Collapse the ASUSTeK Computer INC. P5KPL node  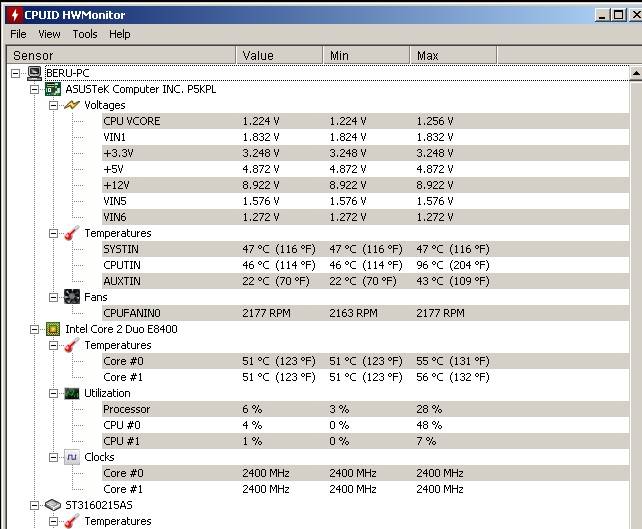[34, 89]
